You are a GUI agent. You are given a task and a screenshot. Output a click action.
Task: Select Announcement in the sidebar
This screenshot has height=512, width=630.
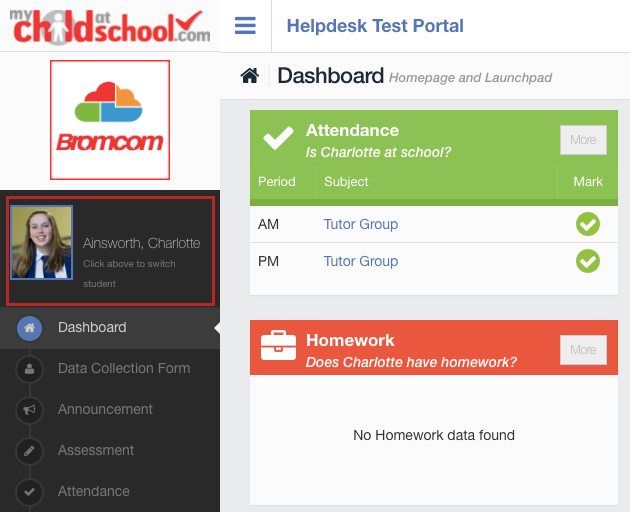click(x=105, y=409)
